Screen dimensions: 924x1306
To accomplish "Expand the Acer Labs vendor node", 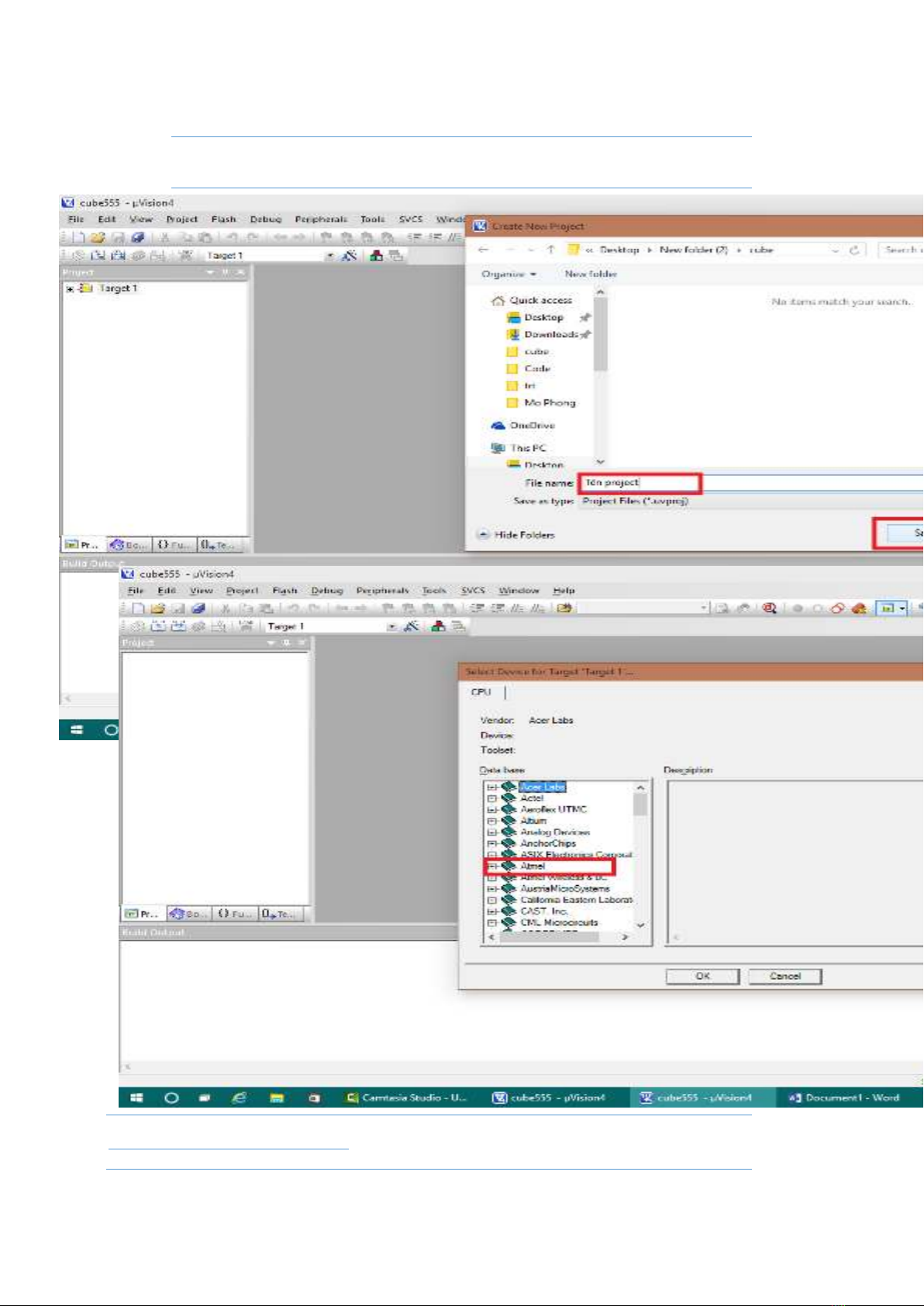I will (491, 787).
